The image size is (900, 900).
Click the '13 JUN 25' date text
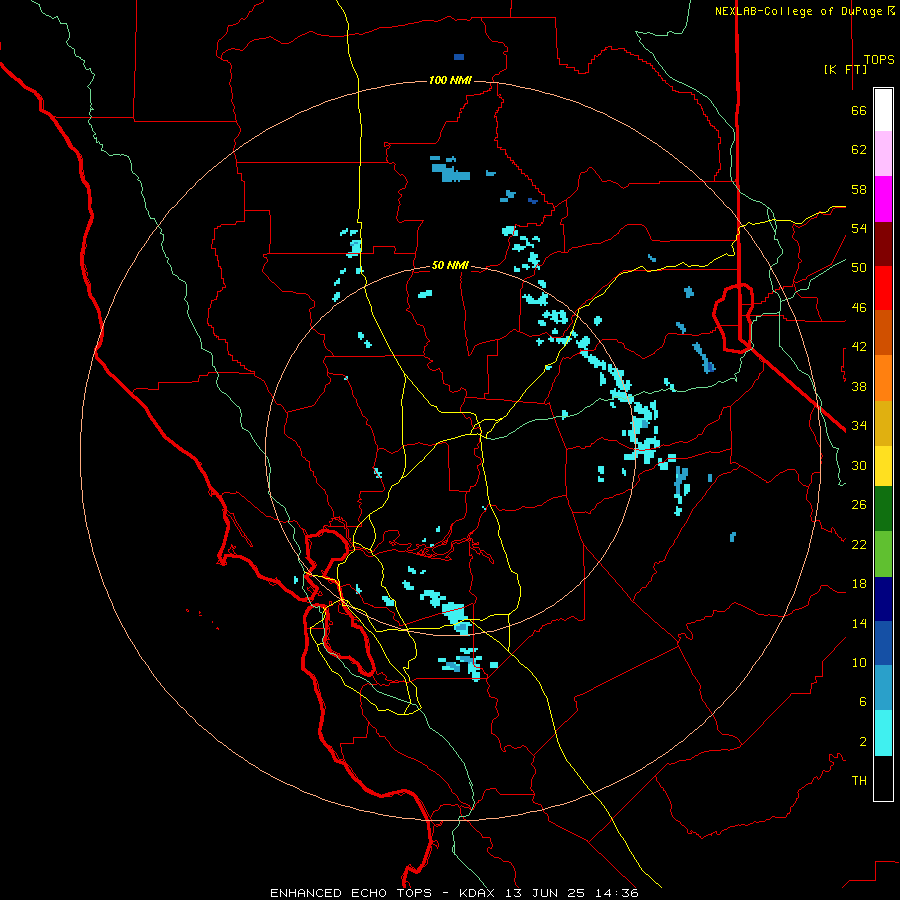click(545, 893)
